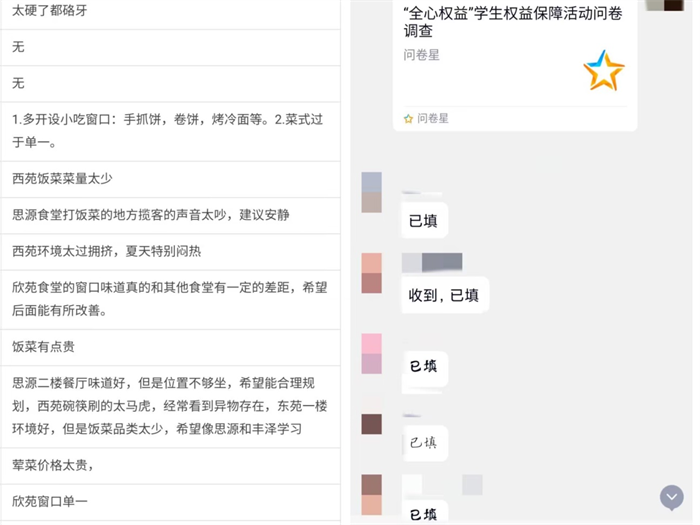Screen dimensions: 700x525
Task: Open avatar beside the "收到，已填" message
Action: [x=371, y=273]
